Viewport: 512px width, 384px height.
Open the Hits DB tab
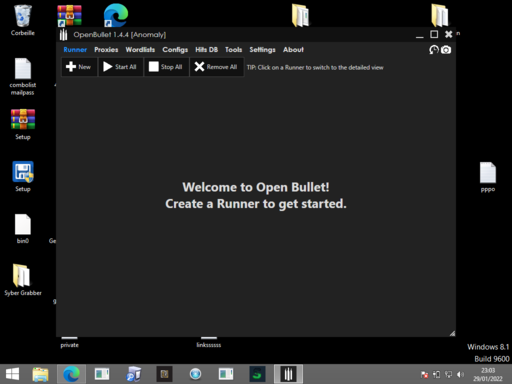pos(206,50)
